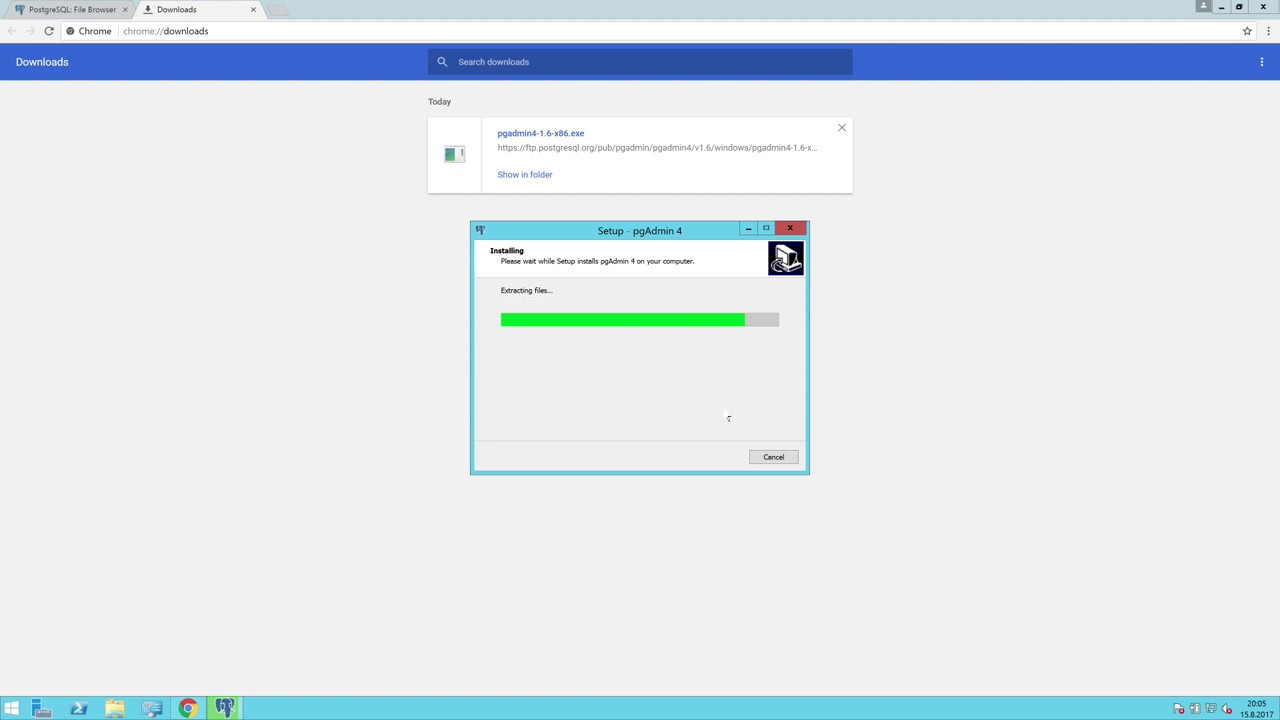1280x720 pixels.
Task: Click the Cancel button in pgAdmin setup
Action: [773, 457]
